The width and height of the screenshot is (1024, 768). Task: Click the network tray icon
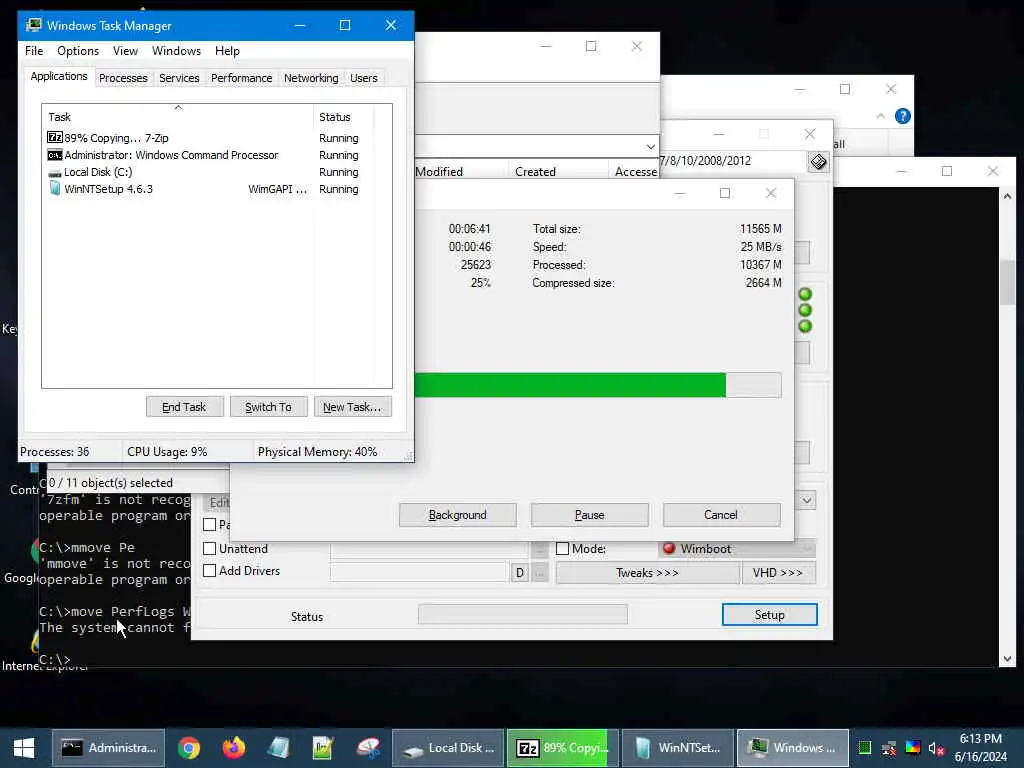tap(889, 748)
